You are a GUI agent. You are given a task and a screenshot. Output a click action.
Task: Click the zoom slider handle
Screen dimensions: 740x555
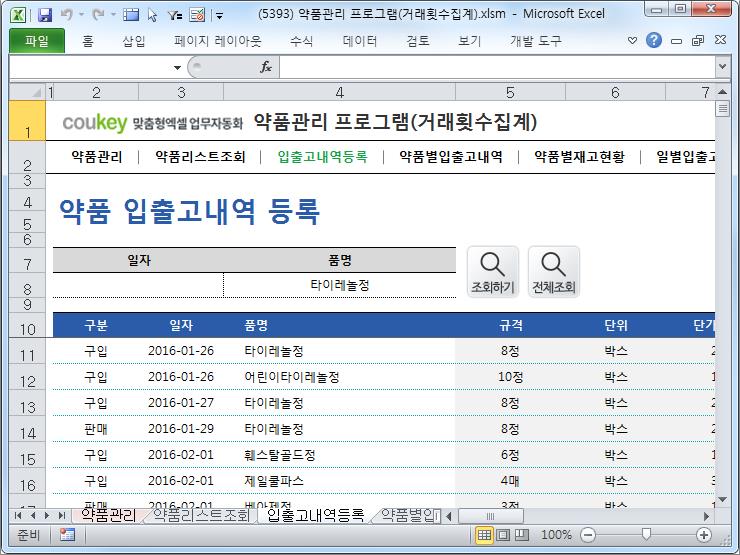[x=646, y=535]
